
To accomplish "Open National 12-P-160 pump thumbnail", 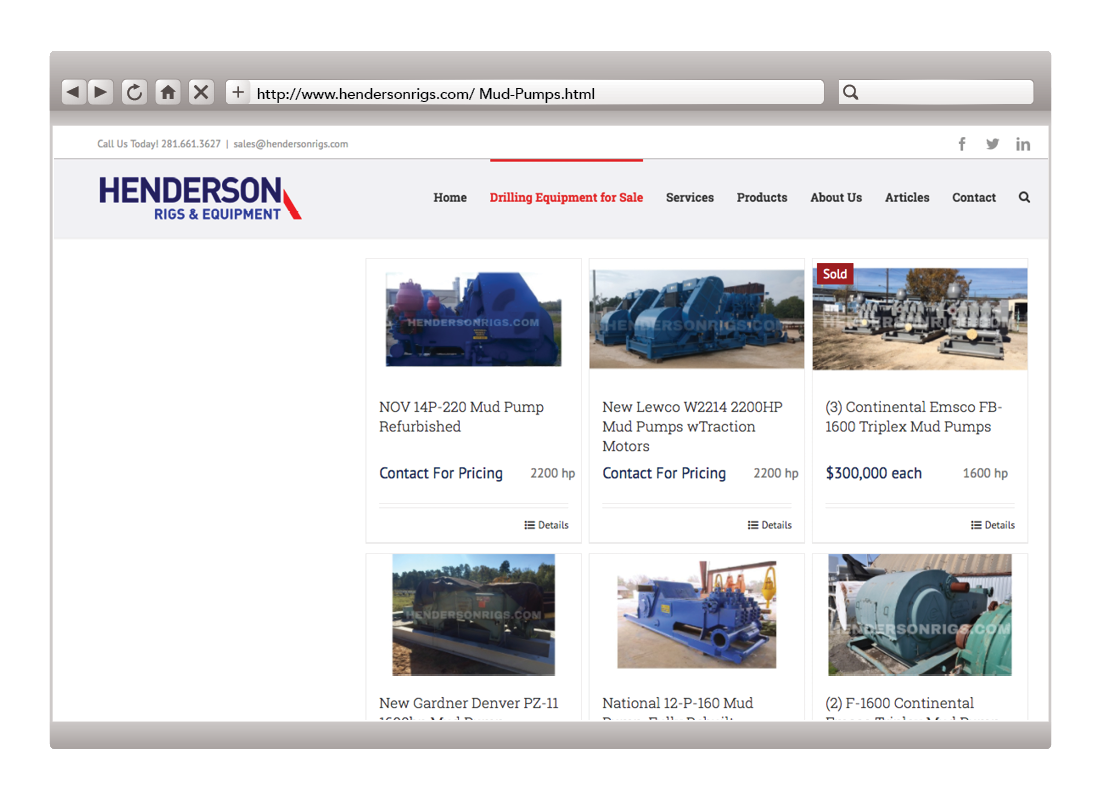I will coord(697,614).
